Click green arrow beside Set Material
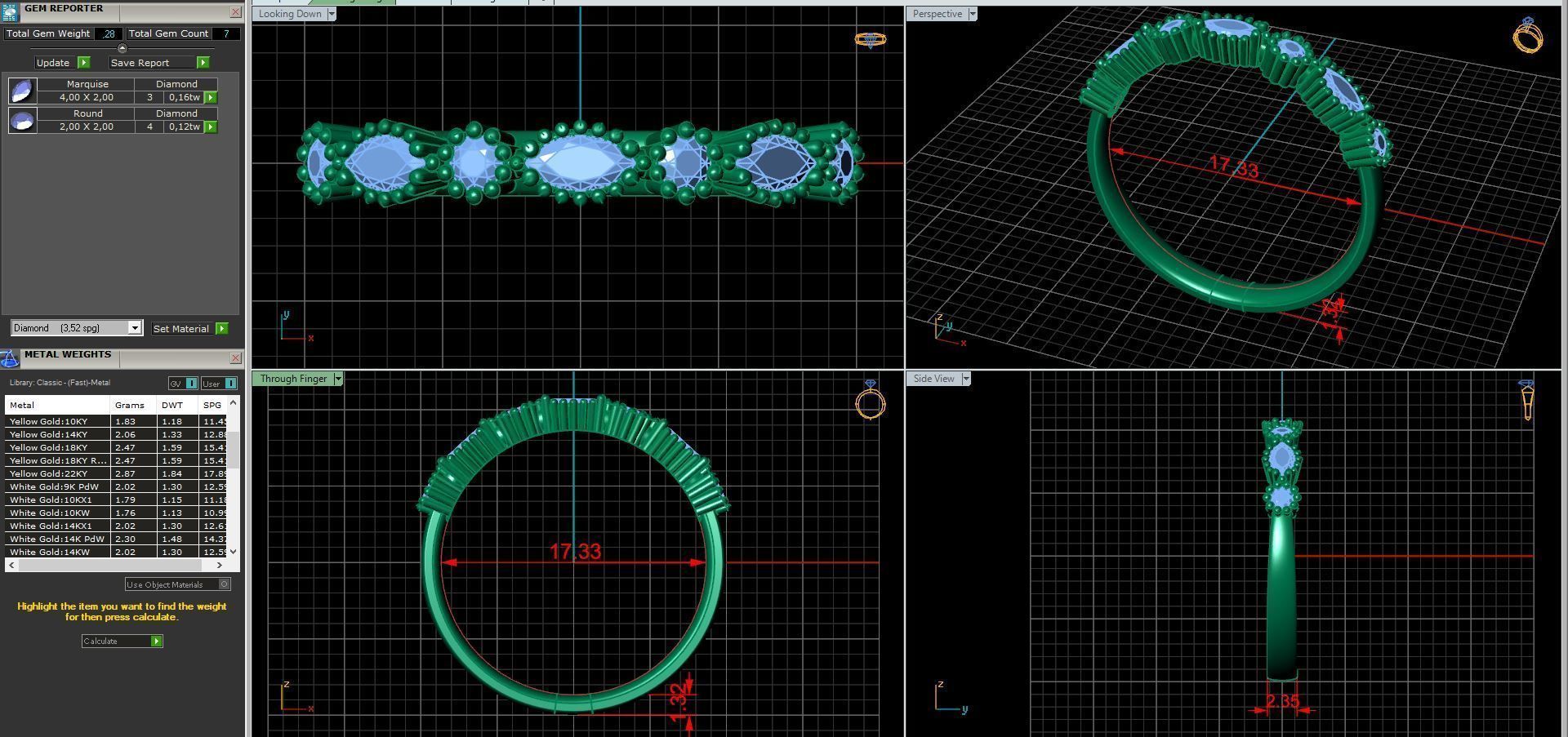 (x=221, y=328)
